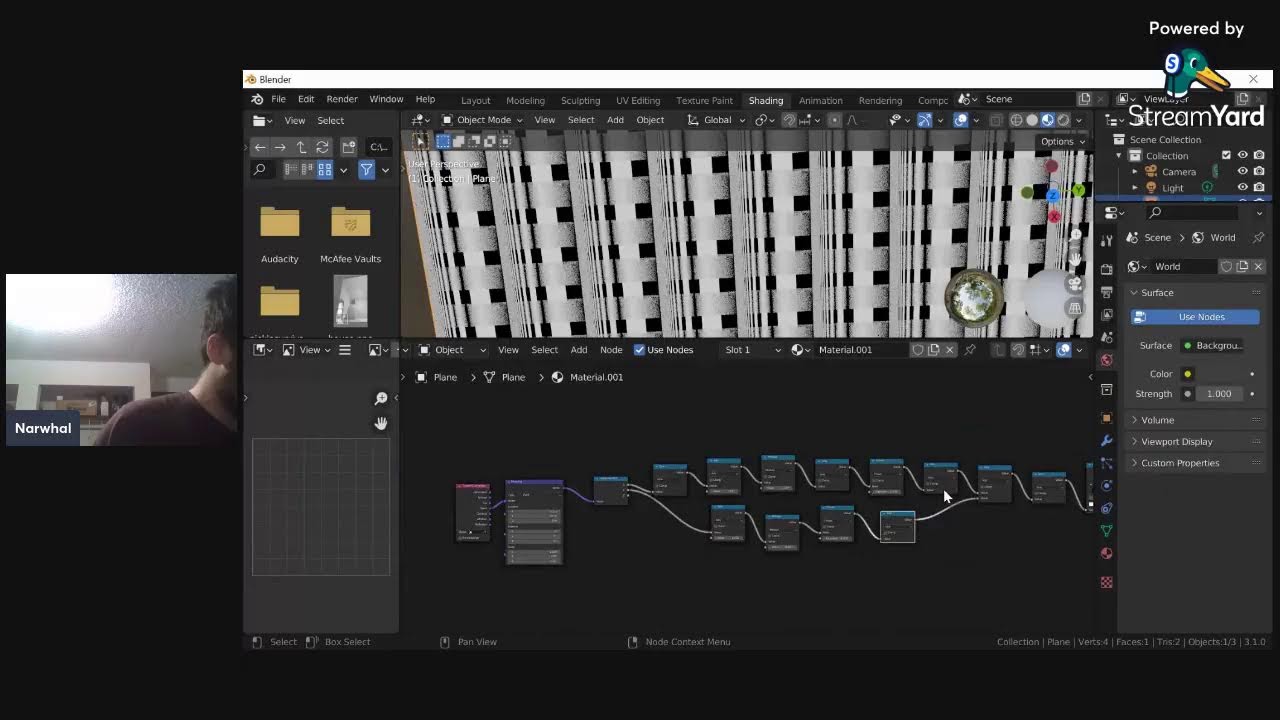Click the Strength value field
This screenshot has height=720, width=1280.
(x=1218, y=394)
